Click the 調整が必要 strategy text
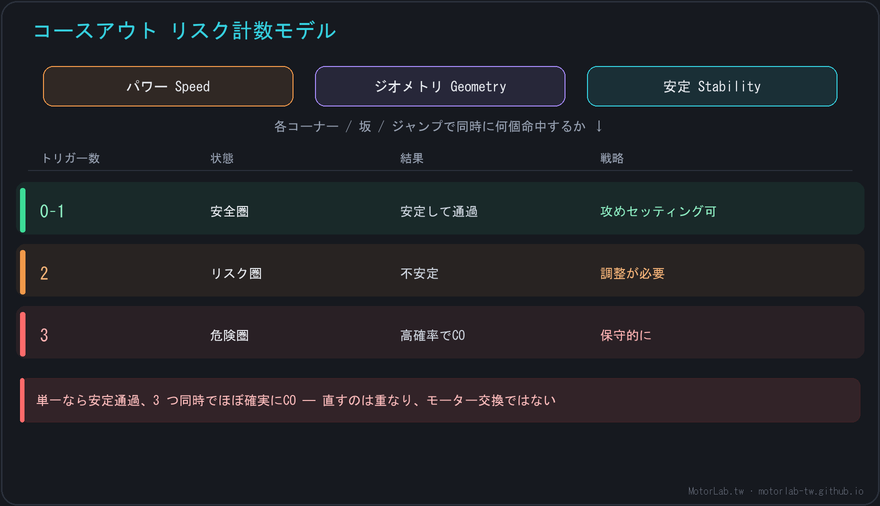 tap(632, 273)
